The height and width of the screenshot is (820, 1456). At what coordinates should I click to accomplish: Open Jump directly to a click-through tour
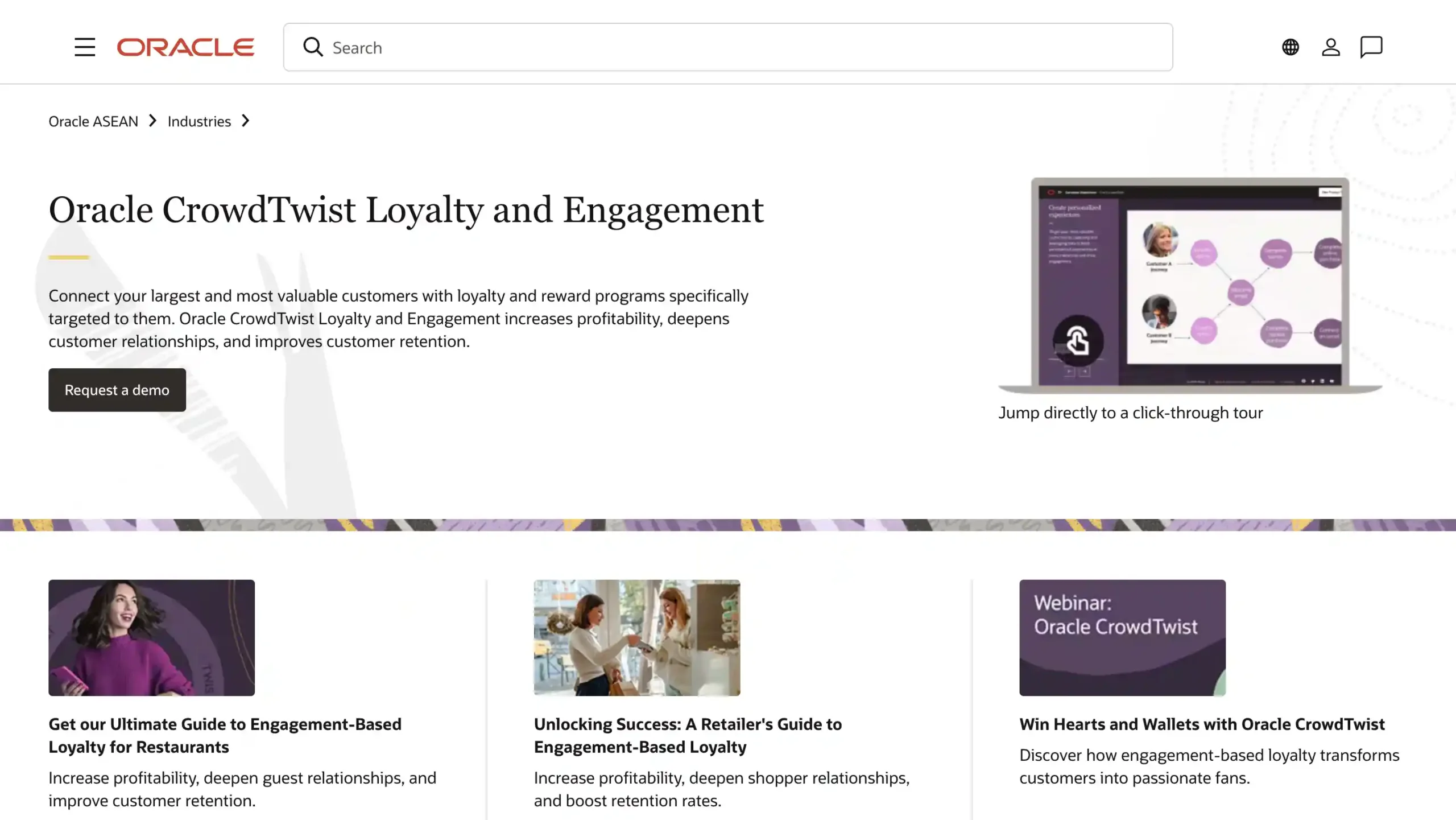[1130, 413]
